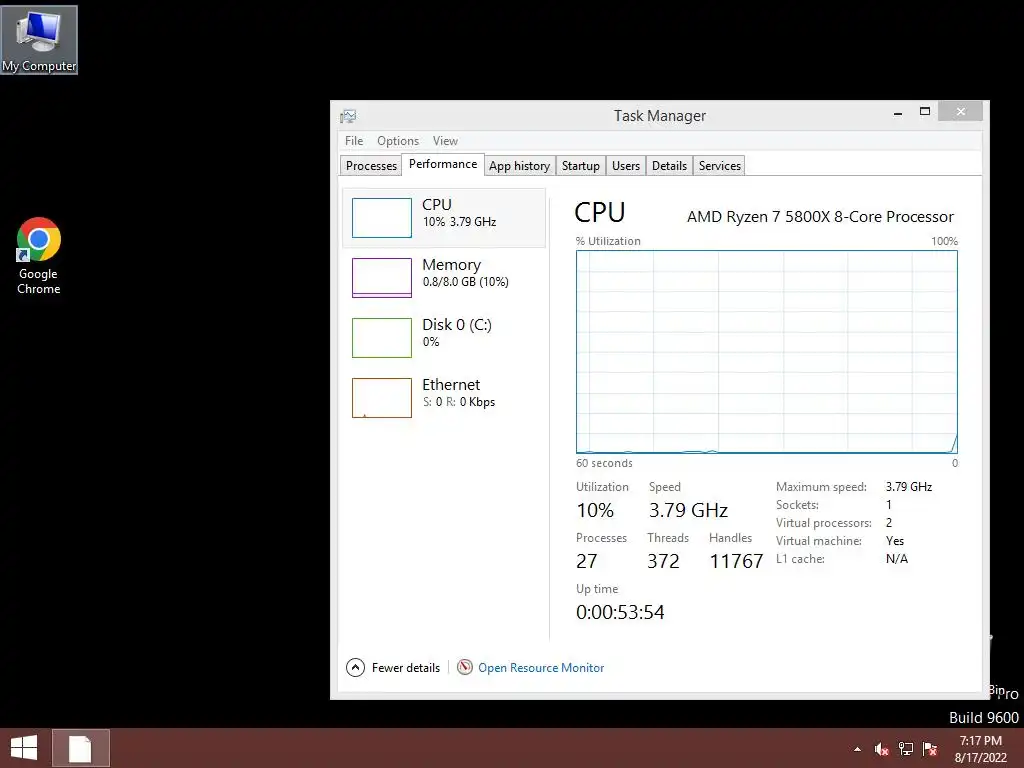Click the Sockets label
This screenshot has height=768, width=1024.
coord(797,505)
